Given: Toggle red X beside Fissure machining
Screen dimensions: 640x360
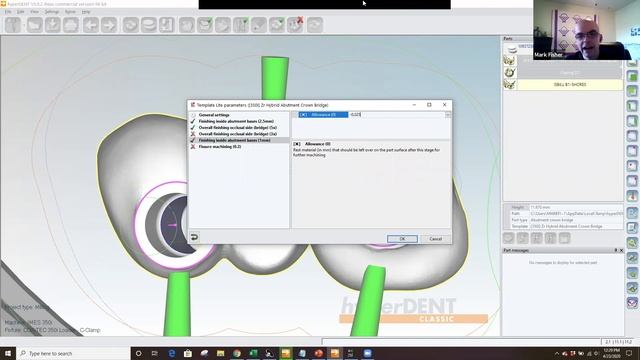Looking at the screenshot, I should [x=193, y=147].
